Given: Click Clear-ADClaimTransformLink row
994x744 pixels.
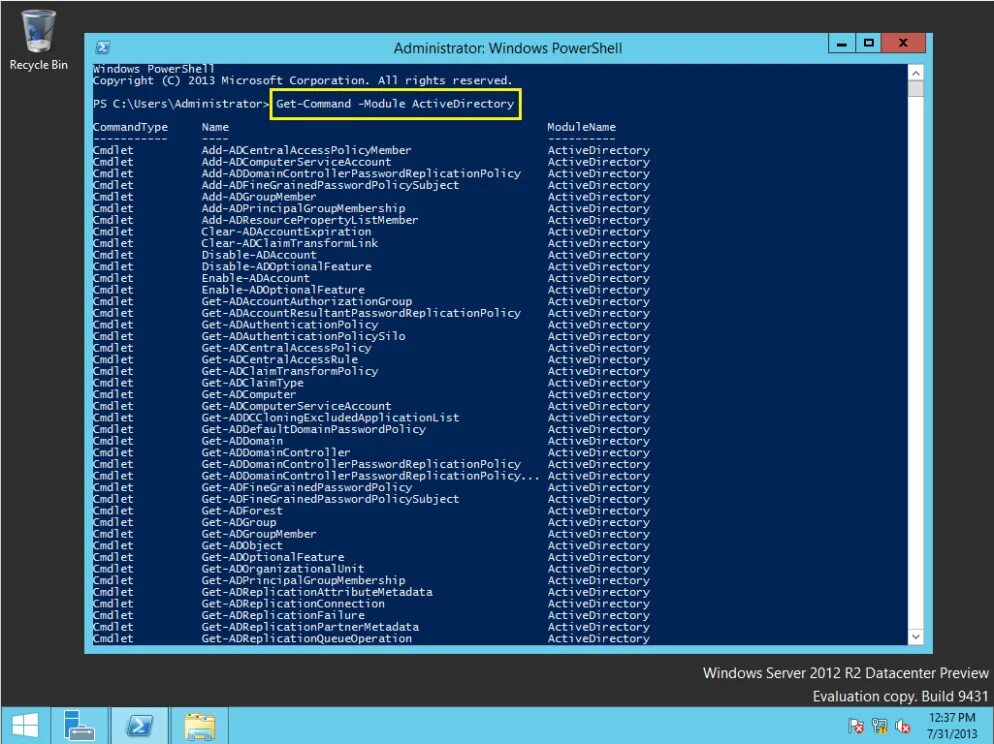Looking at the screenshot, I should click(371, 243).
